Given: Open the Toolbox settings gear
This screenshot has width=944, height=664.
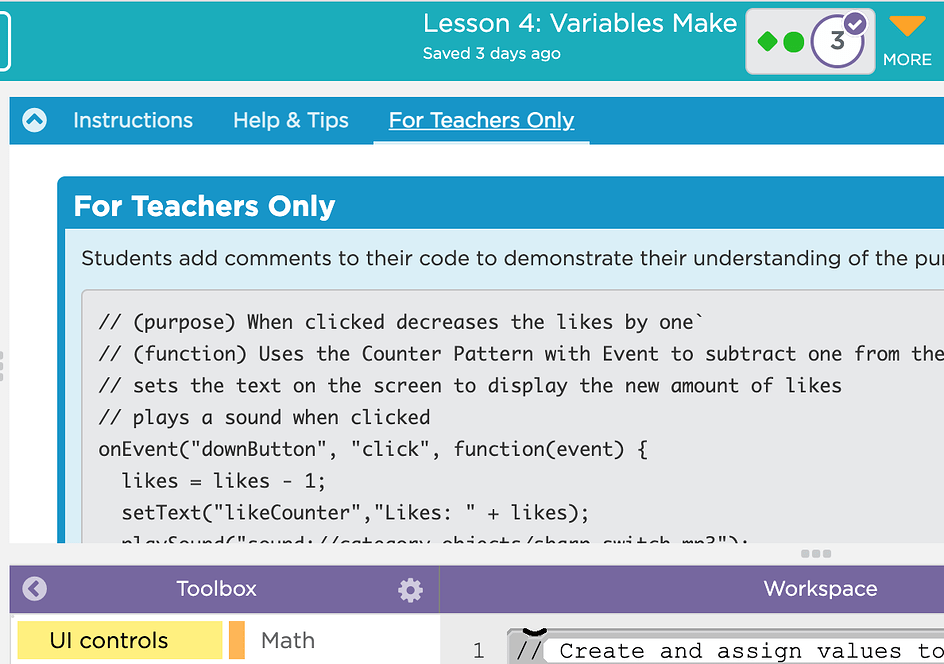Looking at the screenshot, I should point(409,590).
